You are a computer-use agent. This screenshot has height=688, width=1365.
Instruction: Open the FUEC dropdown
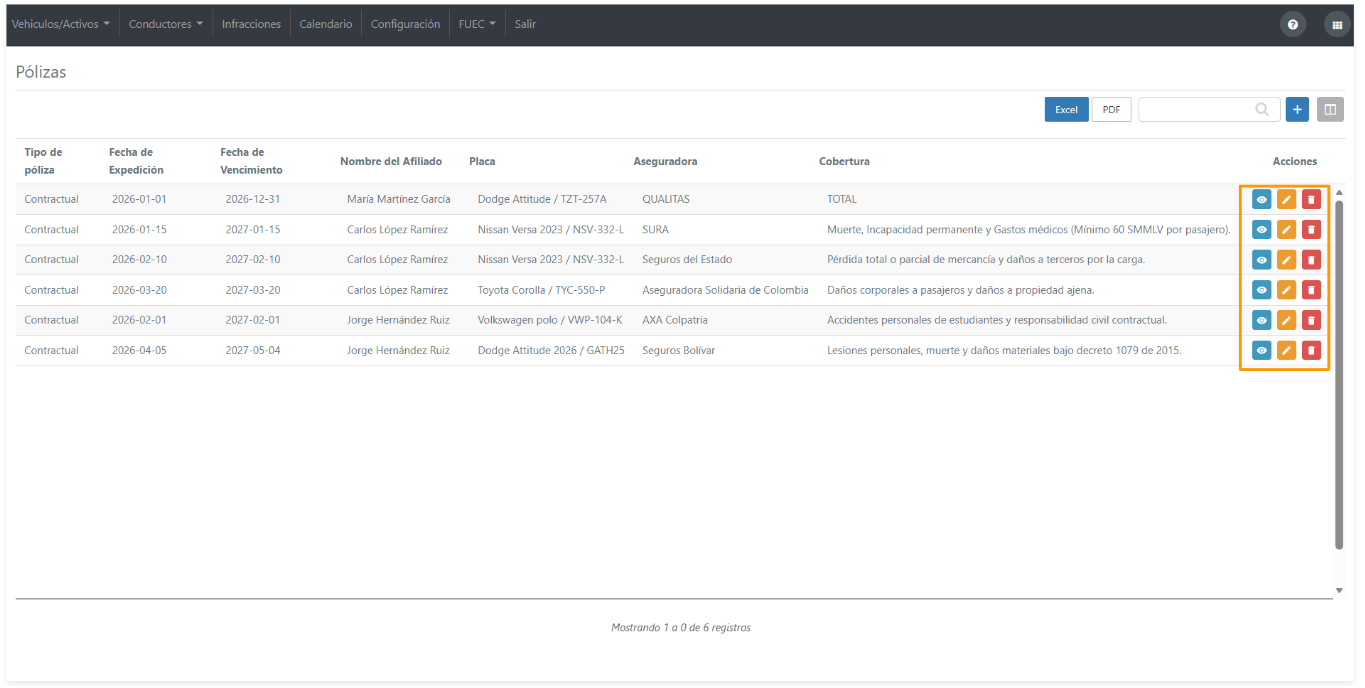click(x=477, y=24)
